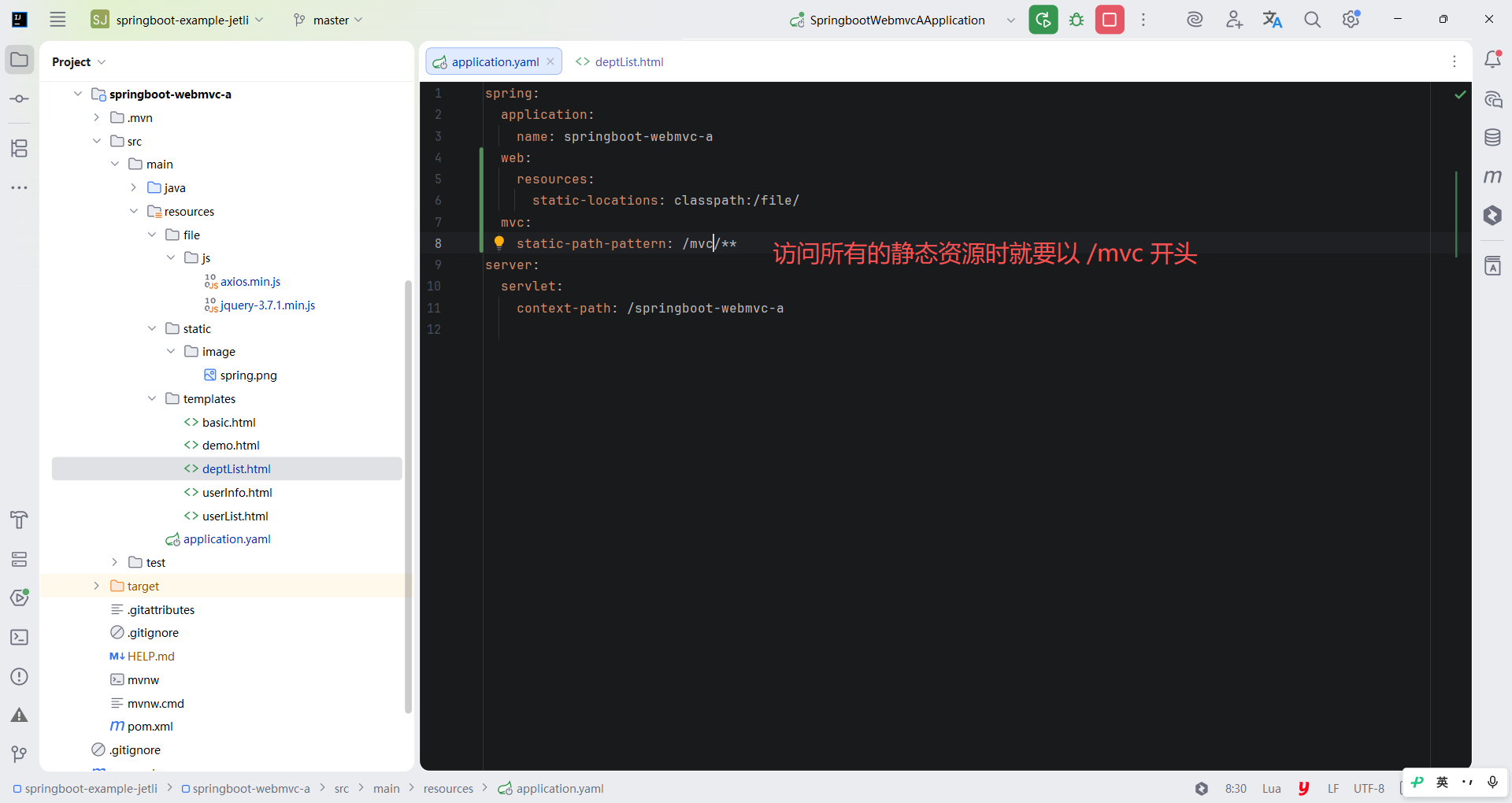This screenshot has width=1512, height=803.
Task: Click the Translate icon in toolbar
Action: tap(1273, 20)
